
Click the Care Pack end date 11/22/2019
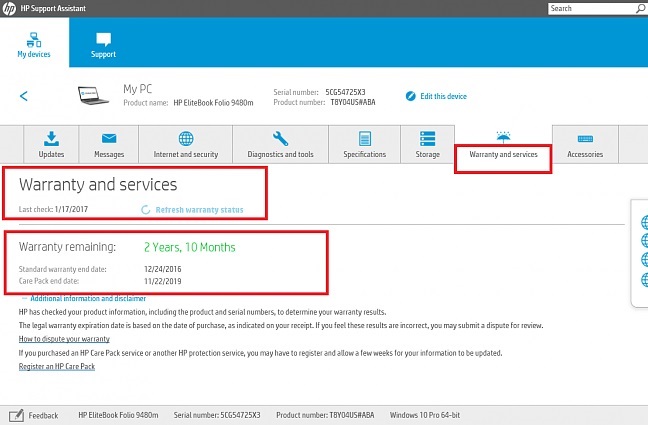(x=162, y=281)
